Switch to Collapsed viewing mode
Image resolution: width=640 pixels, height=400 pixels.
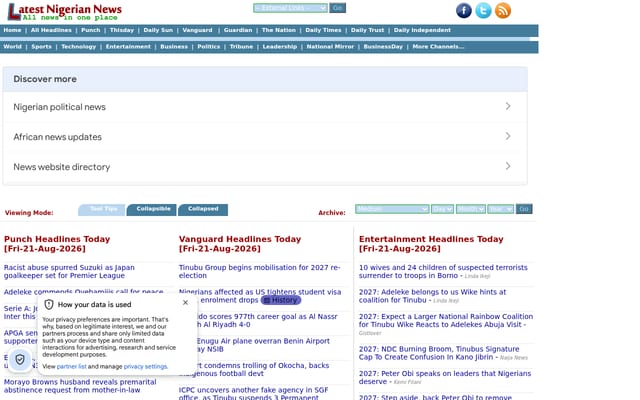[x=203, y=210]
